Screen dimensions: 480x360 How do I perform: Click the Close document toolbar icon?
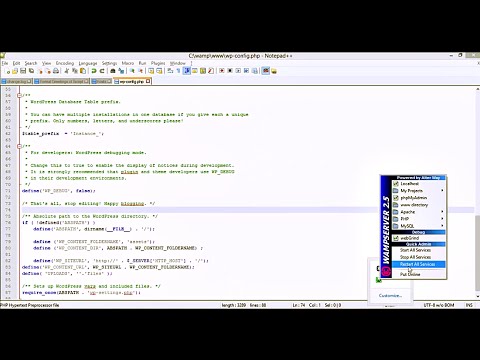(40, 71)
